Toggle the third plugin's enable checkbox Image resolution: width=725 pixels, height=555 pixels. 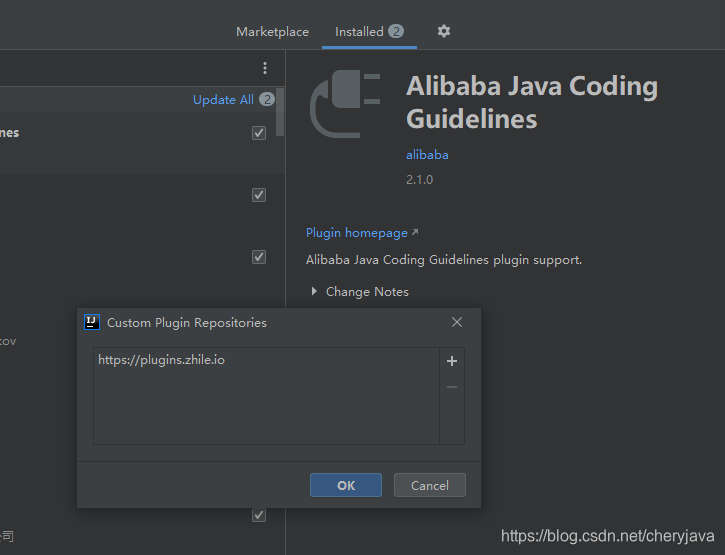(259, 257)
